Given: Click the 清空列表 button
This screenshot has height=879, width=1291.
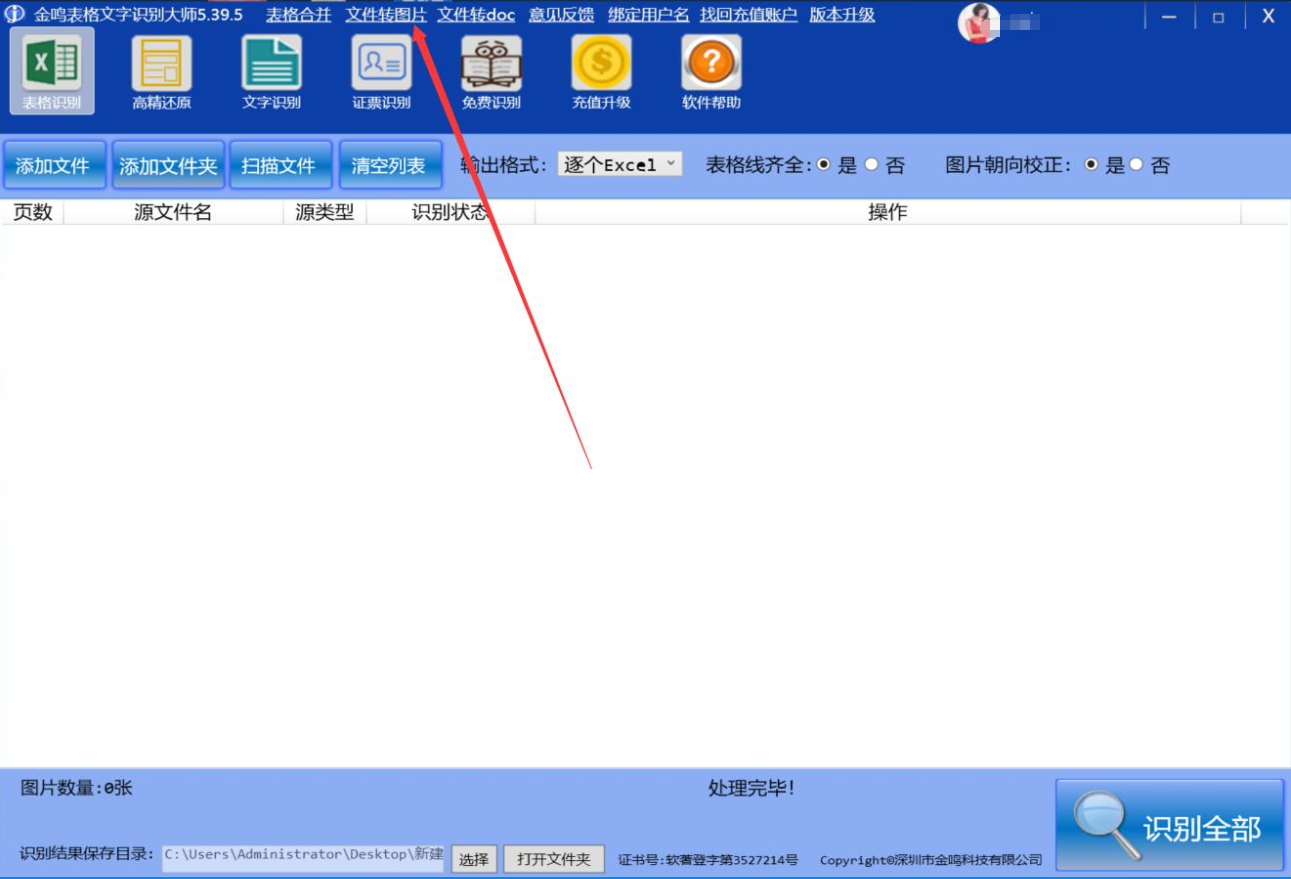Looking at the screenshot, I should (x=390, y=165).
